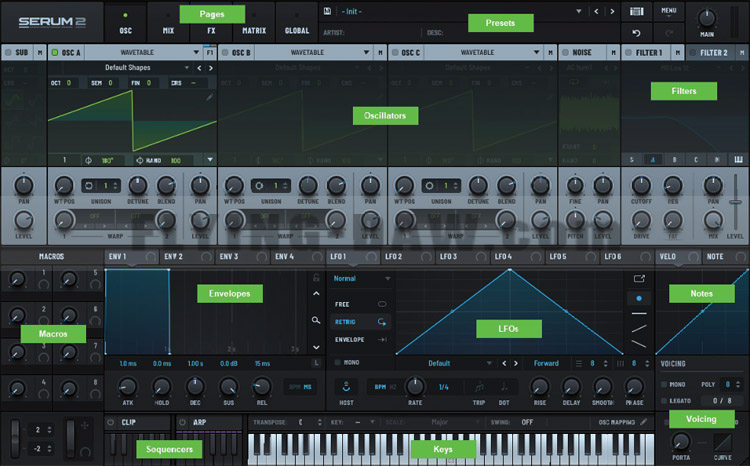
Task: Toggle the voicing LEGATO checkbox
Action: (x=664, y=400)
